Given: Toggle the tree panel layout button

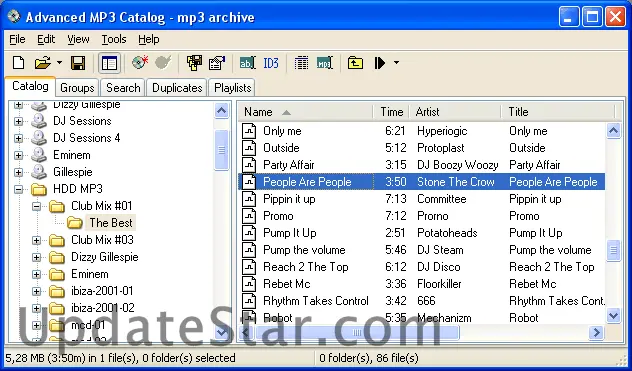Looking at the screenshot, I should point(109,63).
